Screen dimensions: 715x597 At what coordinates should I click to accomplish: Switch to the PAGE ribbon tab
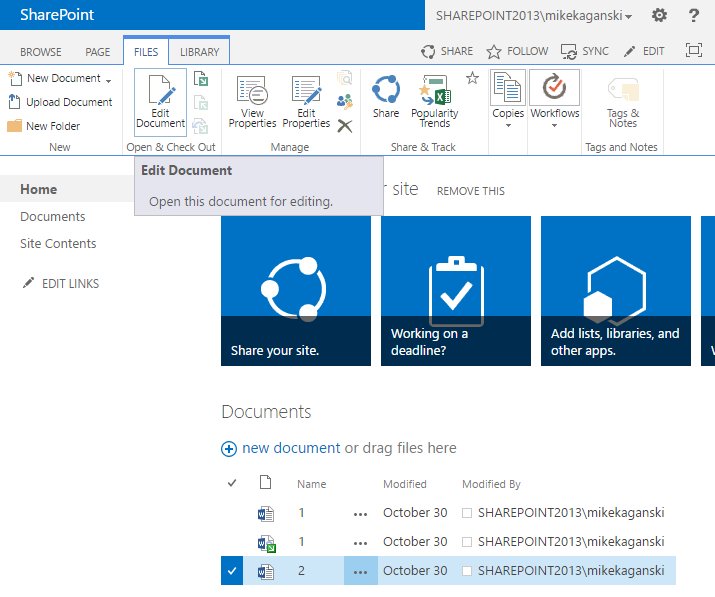(x=98, y=52)
